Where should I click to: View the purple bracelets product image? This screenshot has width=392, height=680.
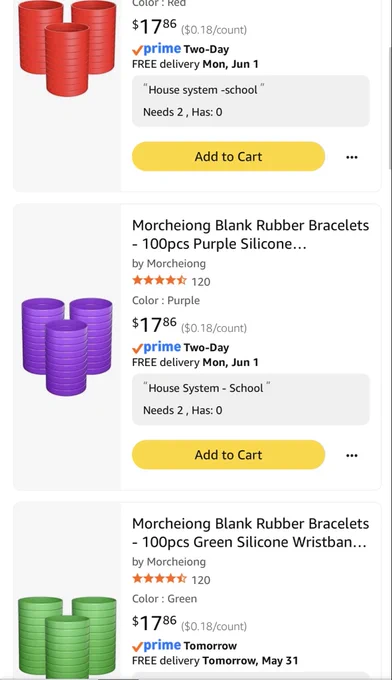point(67,347)
